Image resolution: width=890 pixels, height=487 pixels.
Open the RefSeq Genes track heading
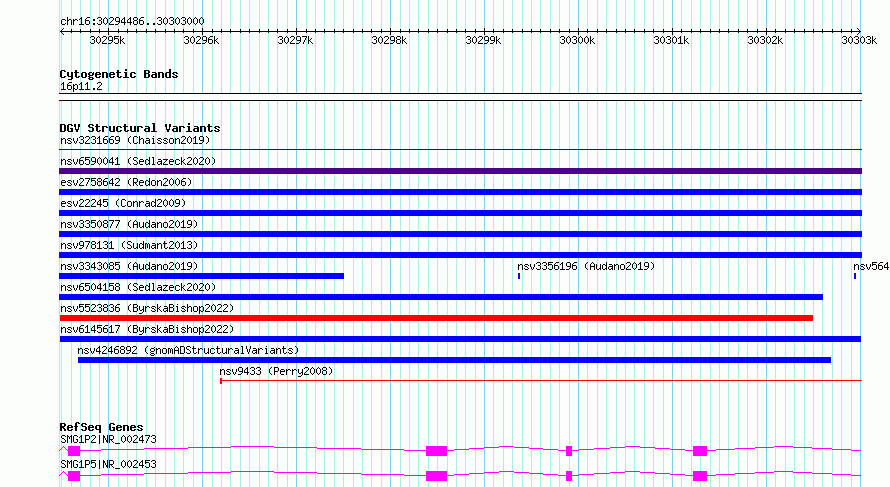[x=101, y=427]
